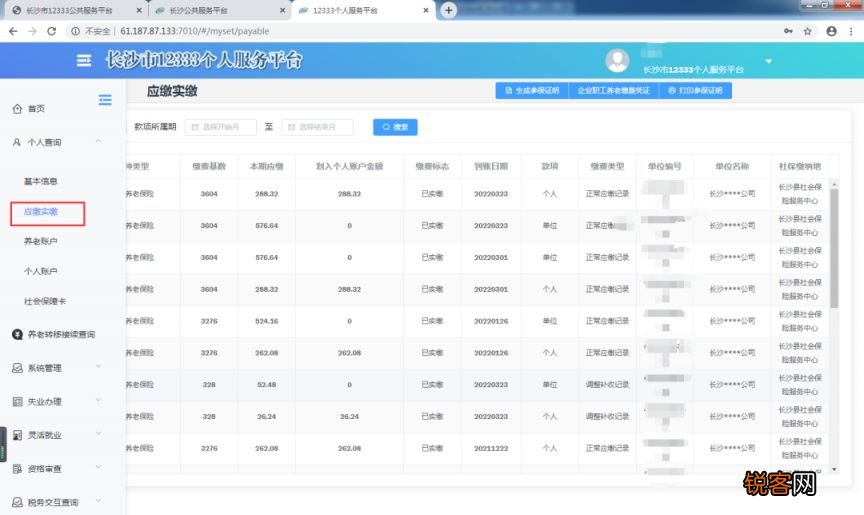Click the icon beside 失业办理
The width and height of the screenshot is (864, 515).
point(17,402)
